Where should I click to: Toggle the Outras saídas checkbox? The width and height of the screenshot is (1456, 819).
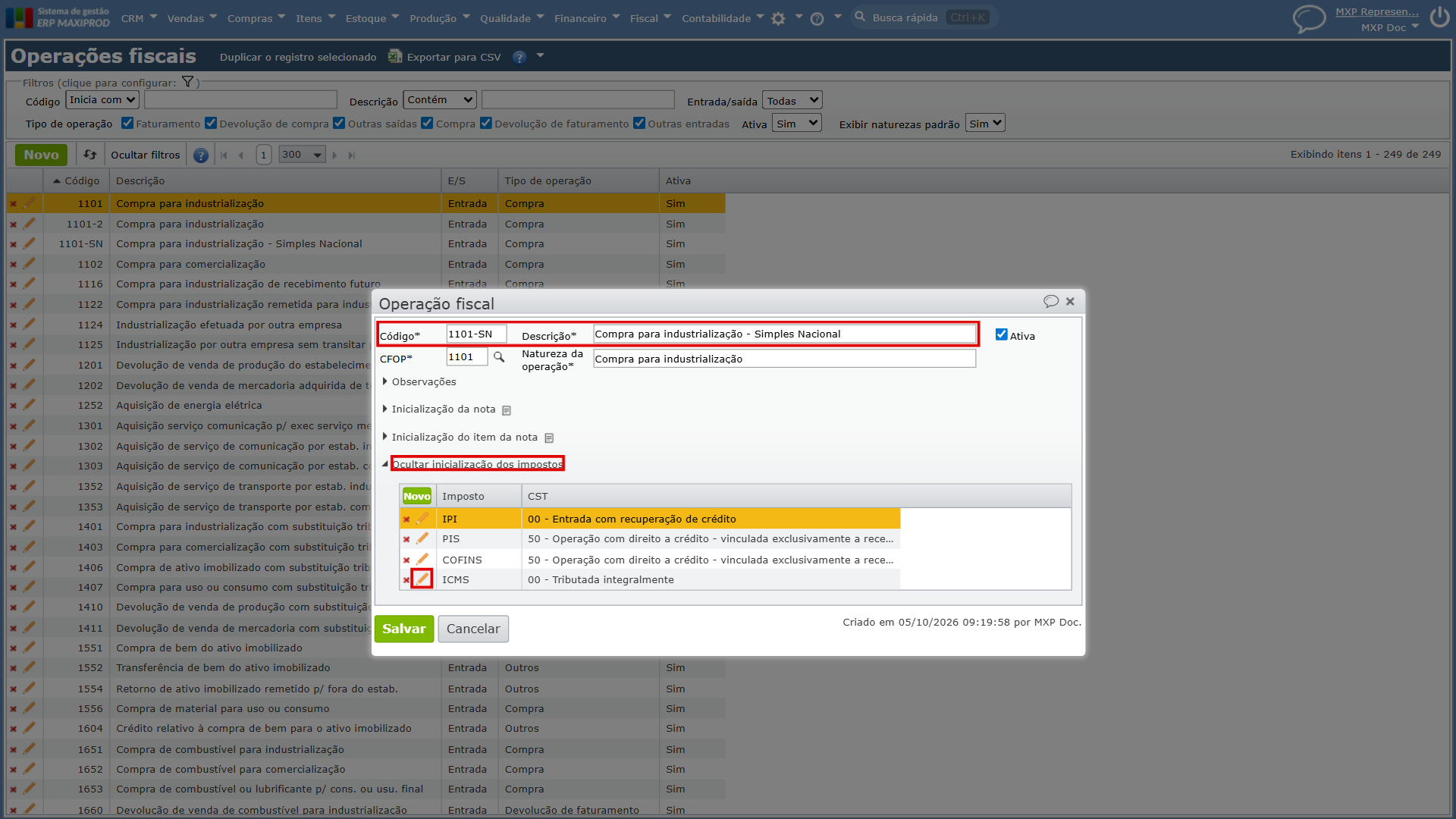[x=339, y=123]
